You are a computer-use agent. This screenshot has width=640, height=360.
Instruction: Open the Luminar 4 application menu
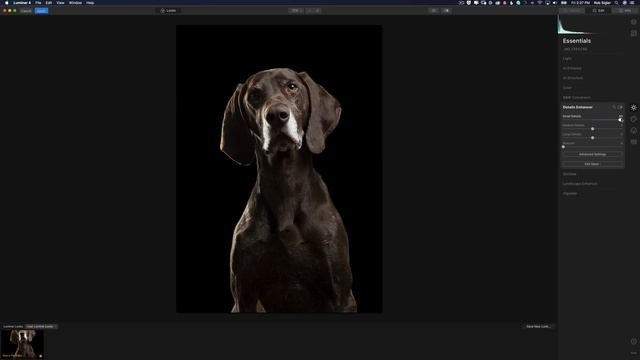point(22,3)
